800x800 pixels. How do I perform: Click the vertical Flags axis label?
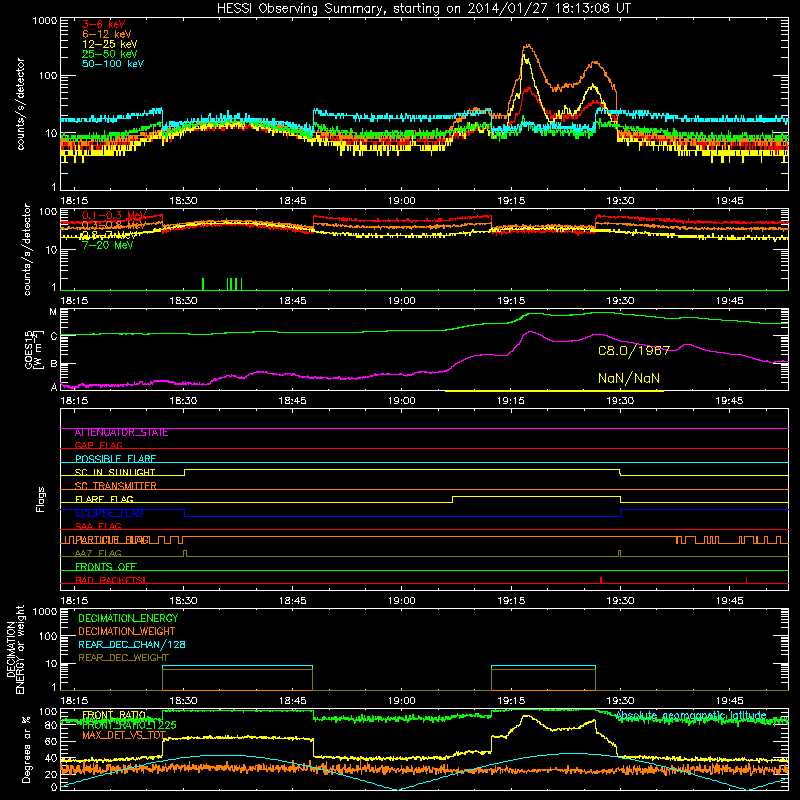click(41, 499)
